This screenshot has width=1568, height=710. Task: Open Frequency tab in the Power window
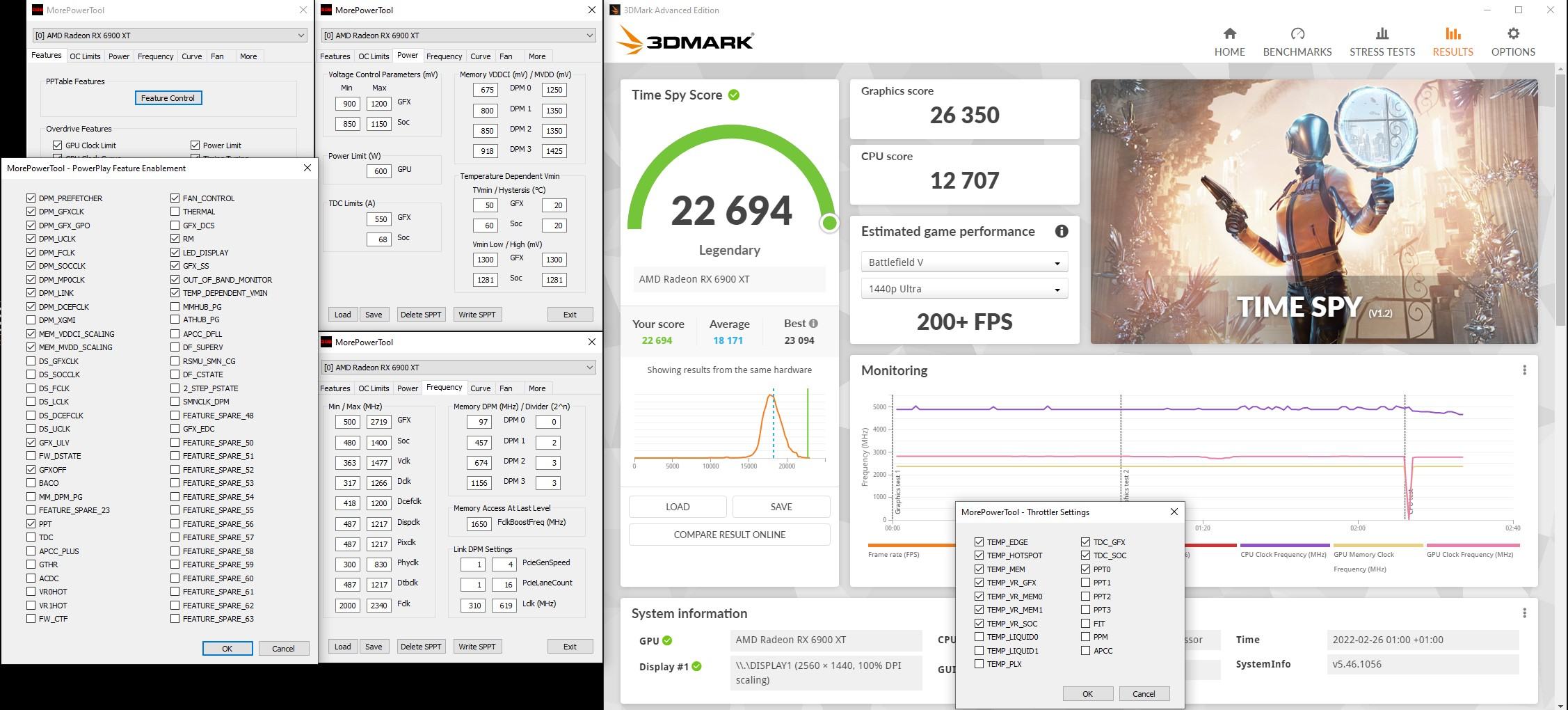444,56
